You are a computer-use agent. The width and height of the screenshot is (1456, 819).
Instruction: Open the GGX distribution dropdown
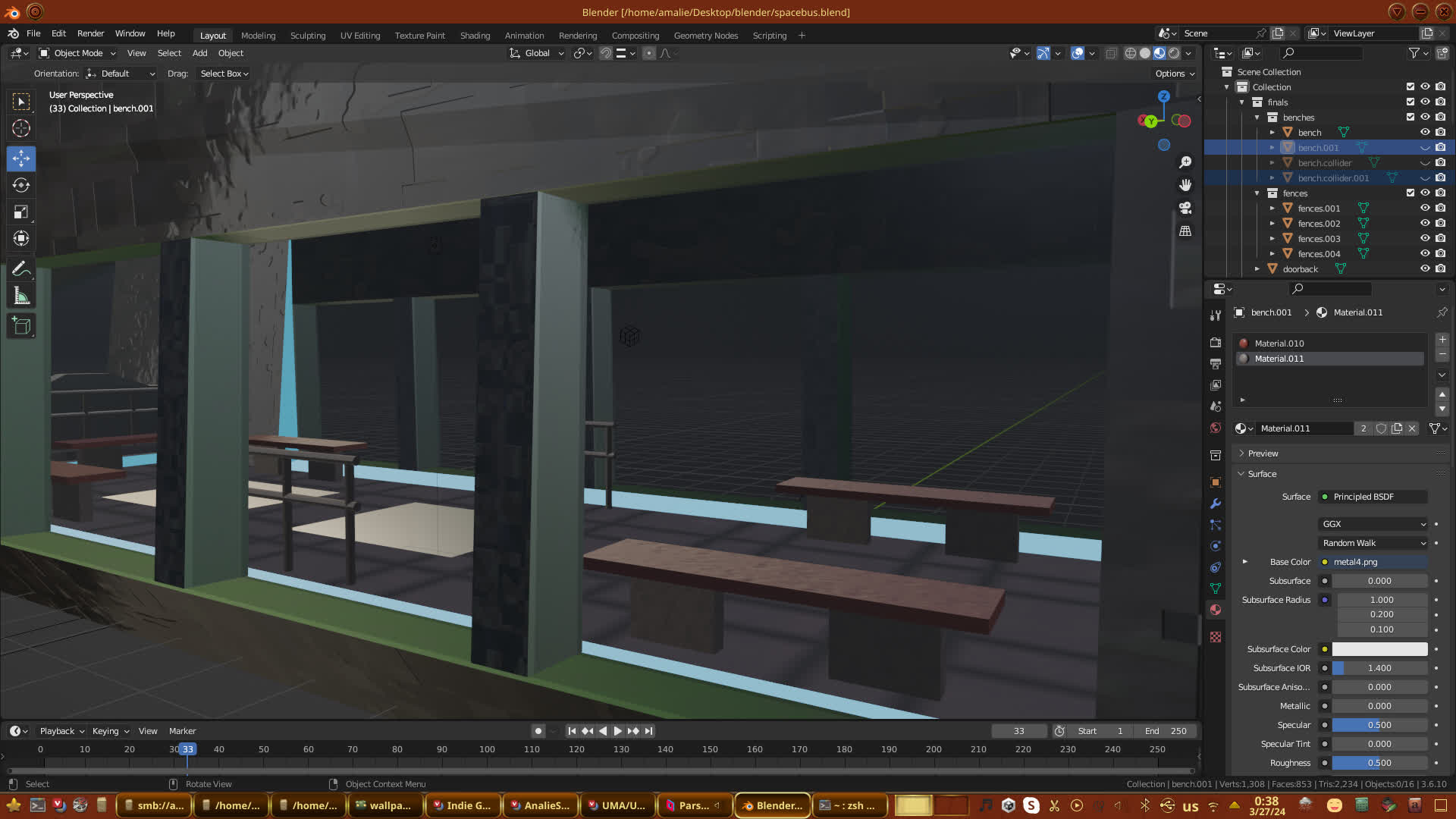click(1373, 524)
